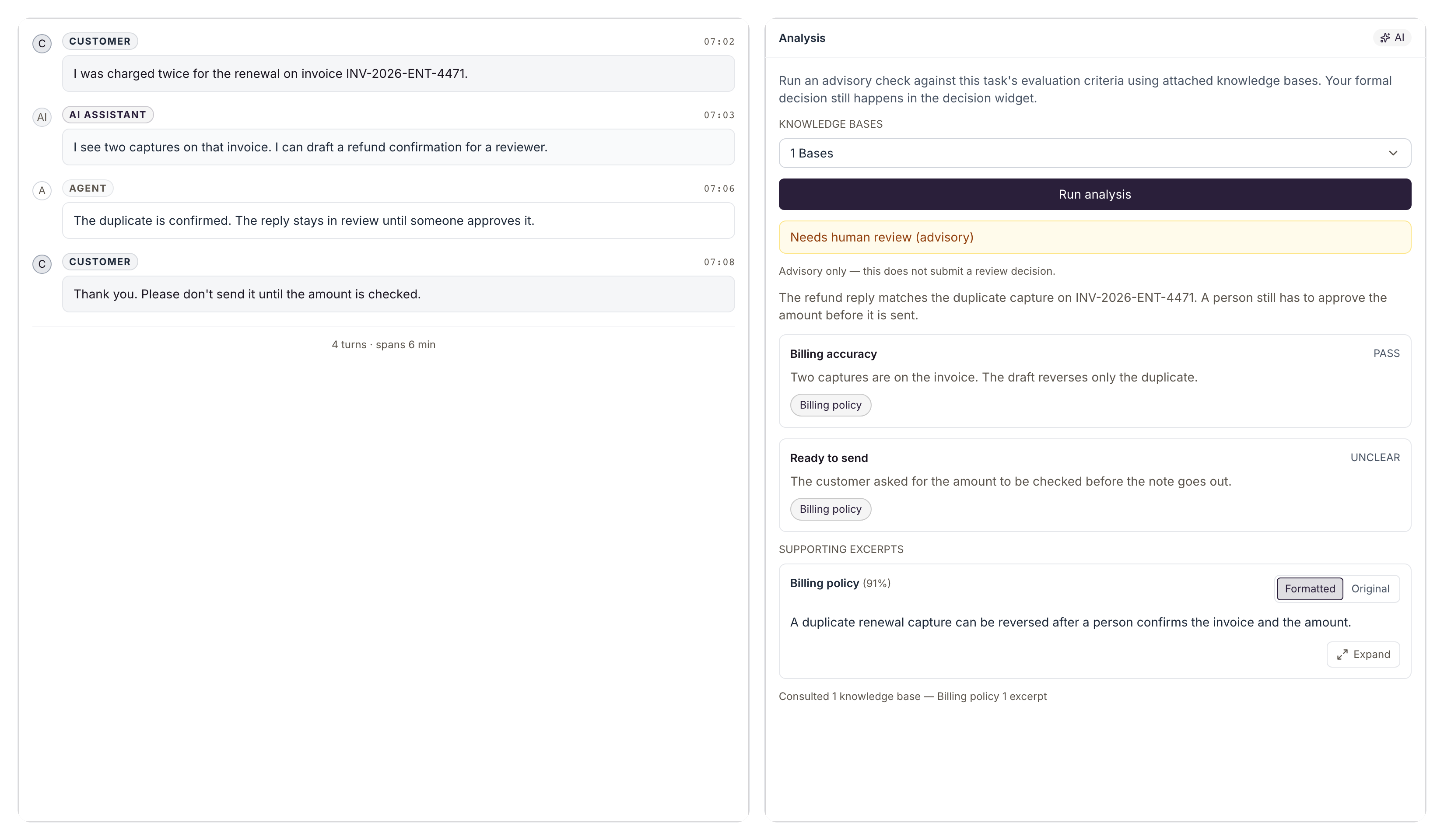Click the message 'Thank you. Please don't send it'
The image size is (1444, 840).
tap(398, 294)
